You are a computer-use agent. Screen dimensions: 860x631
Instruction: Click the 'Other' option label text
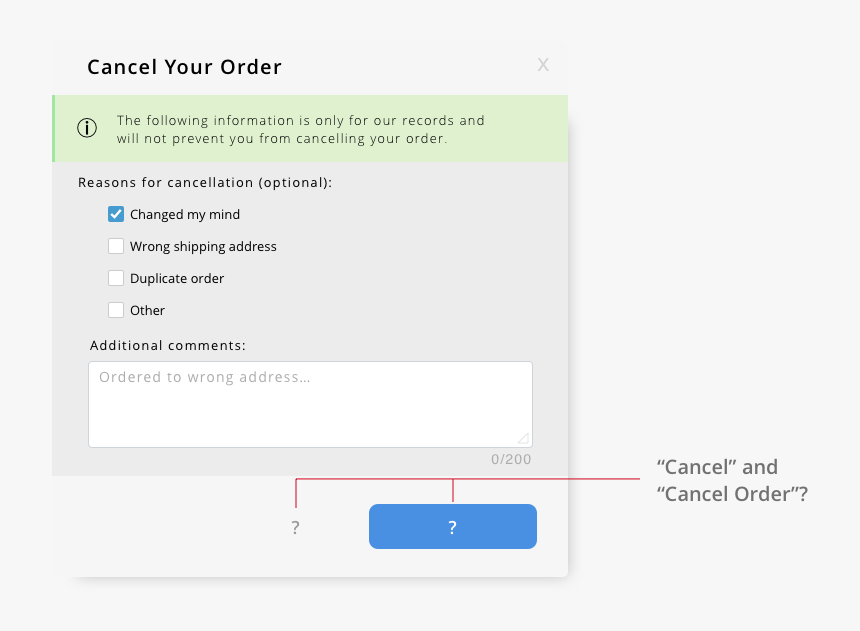tap(147, 311)
